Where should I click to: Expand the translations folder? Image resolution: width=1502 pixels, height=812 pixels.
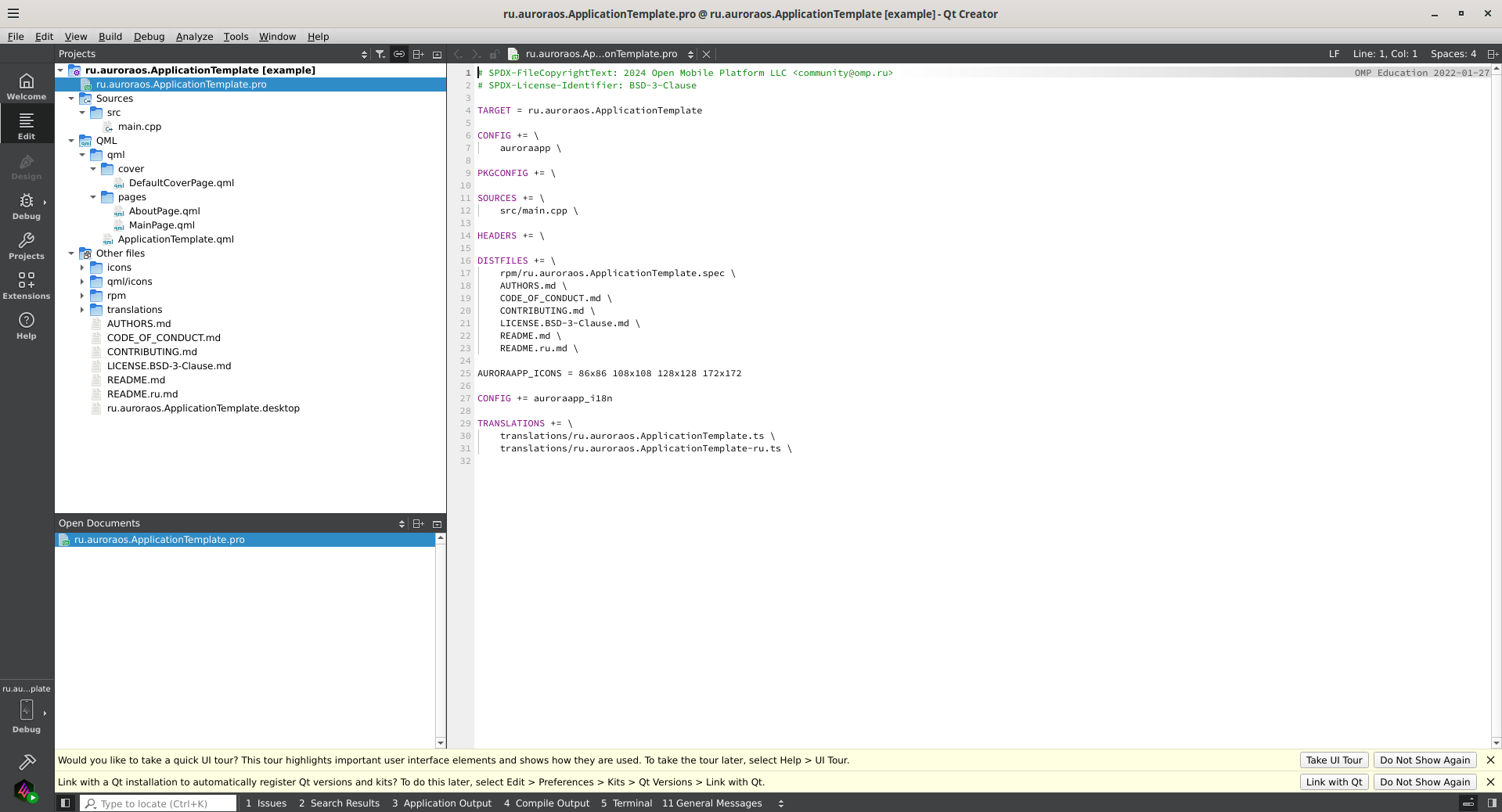[x=82, y=310]
